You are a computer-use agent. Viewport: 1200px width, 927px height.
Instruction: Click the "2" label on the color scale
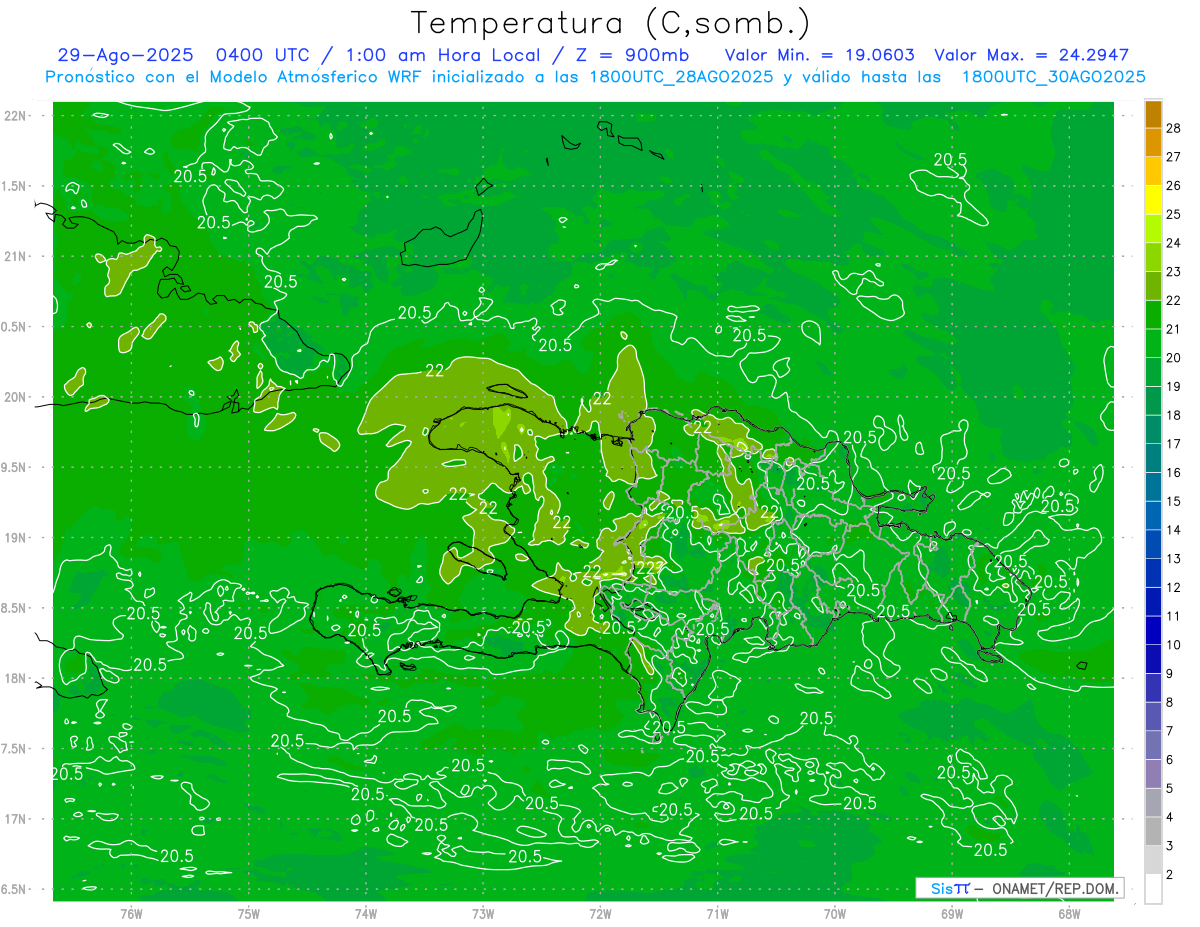click(1170, 874)
